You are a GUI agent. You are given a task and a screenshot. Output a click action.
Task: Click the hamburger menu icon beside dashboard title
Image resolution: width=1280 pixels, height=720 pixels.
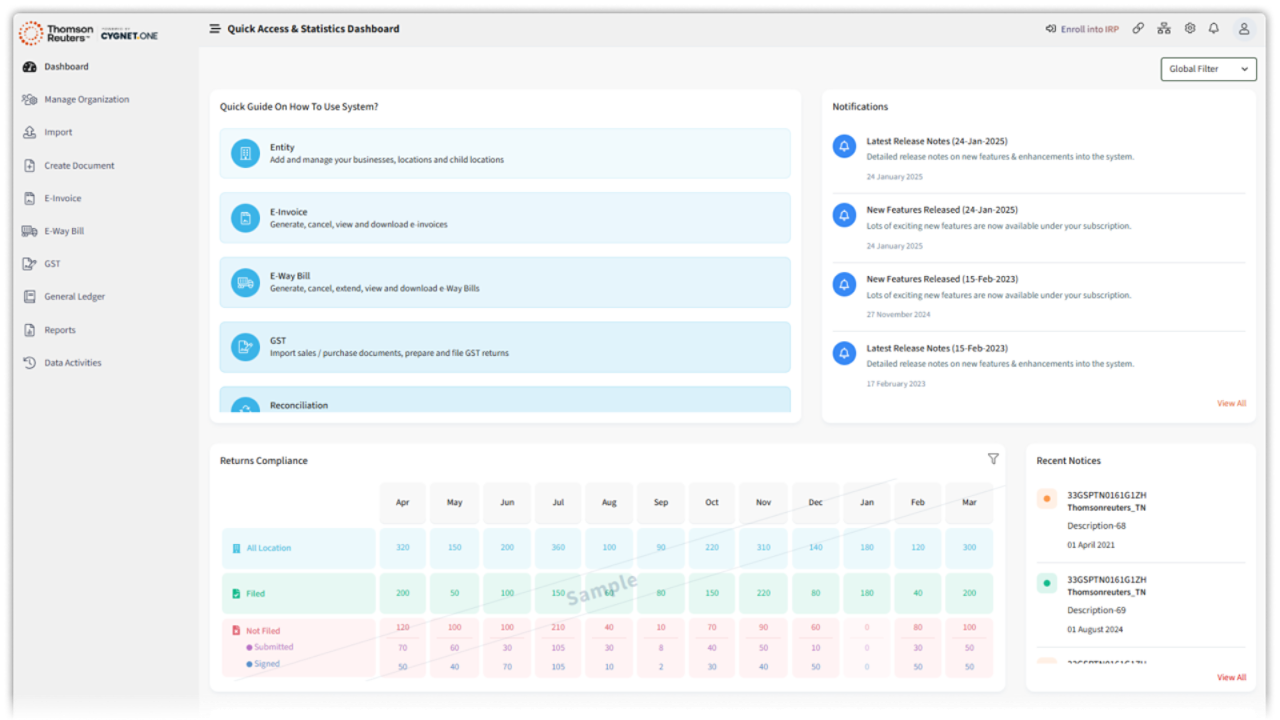[x=214, y=29]
